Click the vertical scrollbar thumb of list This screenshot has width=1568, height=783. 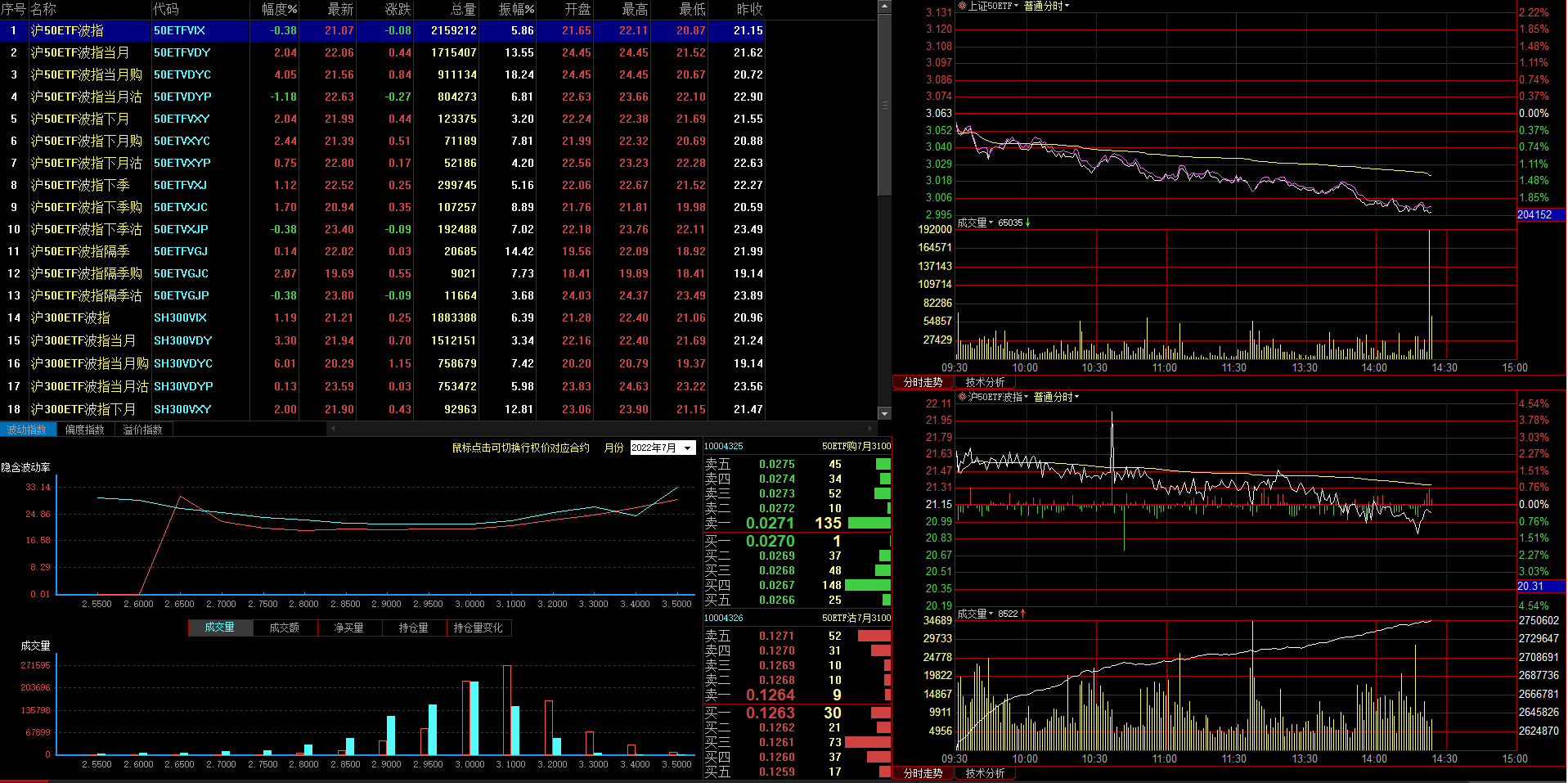click(x=884, y=105)
